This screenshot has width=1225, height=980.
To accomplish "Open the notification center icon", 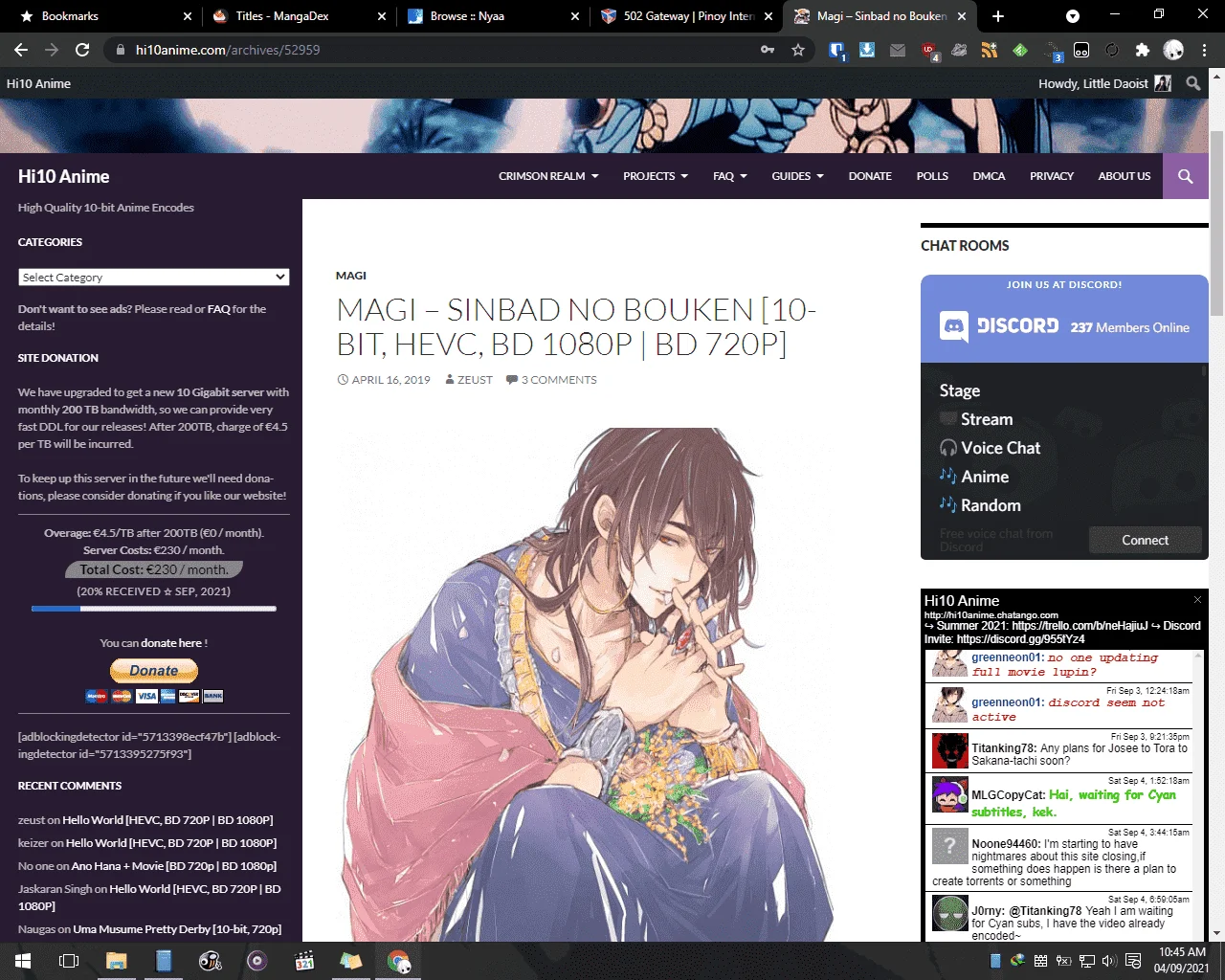I will [x=1133, y=961].
